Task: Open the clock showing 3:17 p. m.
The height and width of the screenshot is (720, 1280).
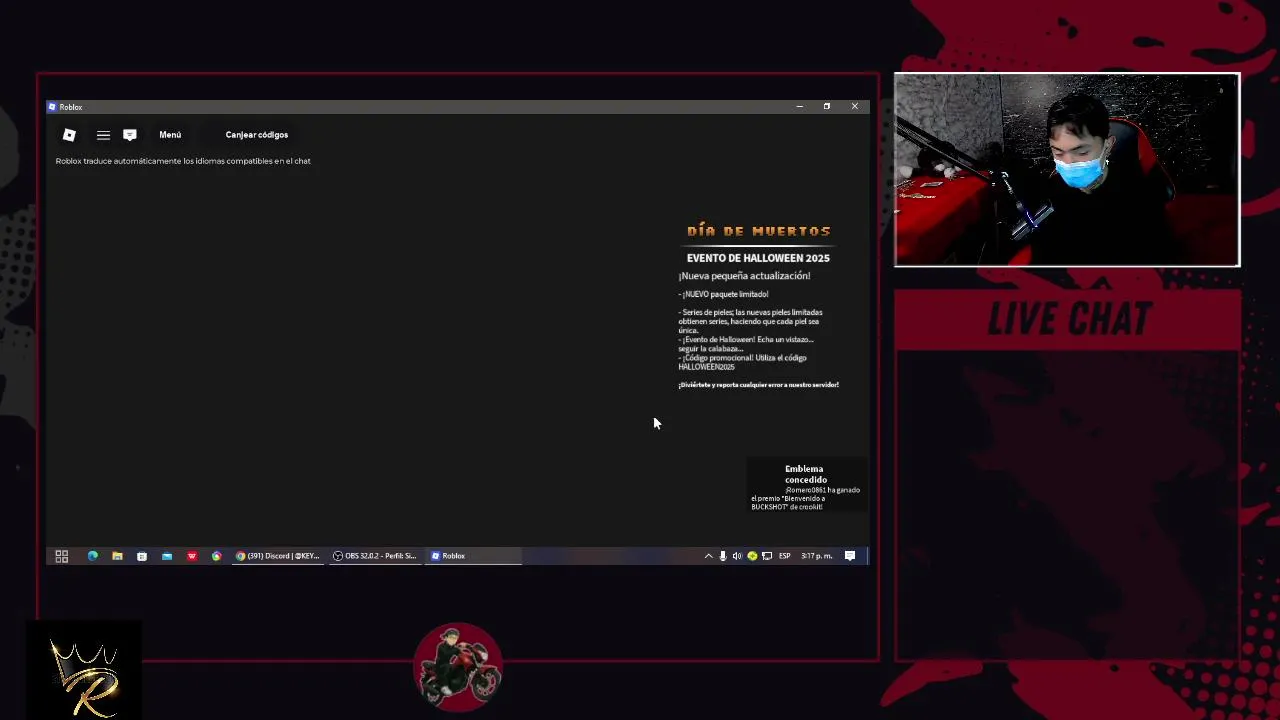Action: click(x=817, y=556)
